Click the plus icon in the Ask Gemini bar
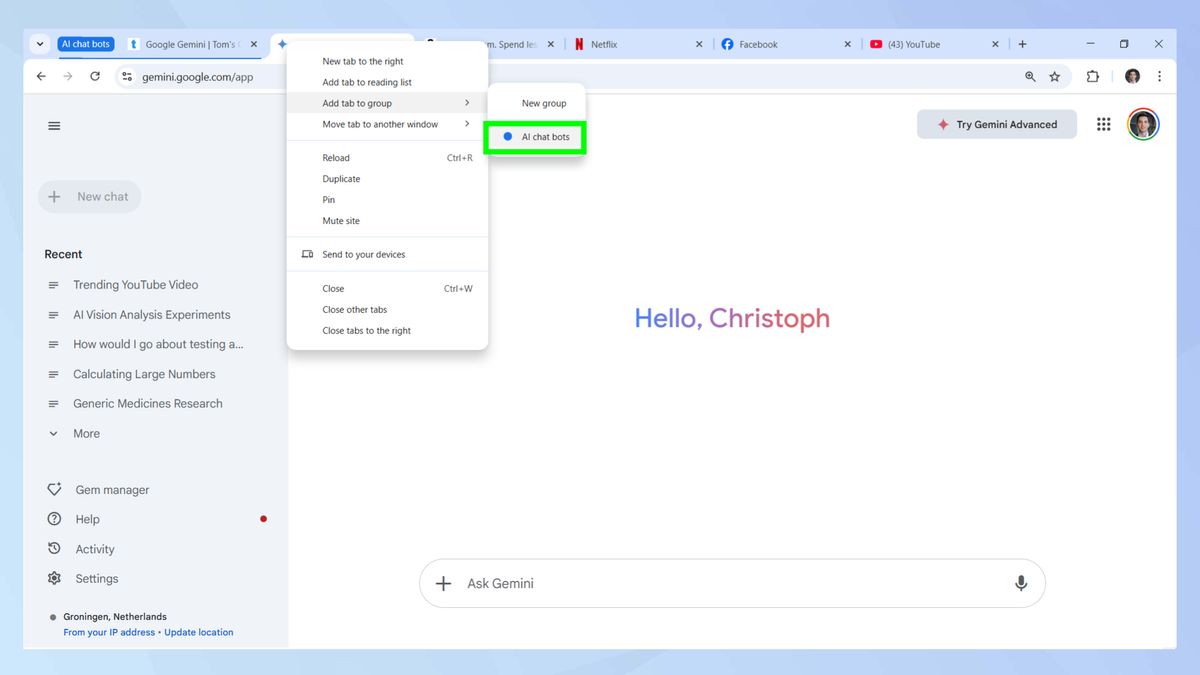This screenshot has width=1200, height=675. (x=443, y=582)
